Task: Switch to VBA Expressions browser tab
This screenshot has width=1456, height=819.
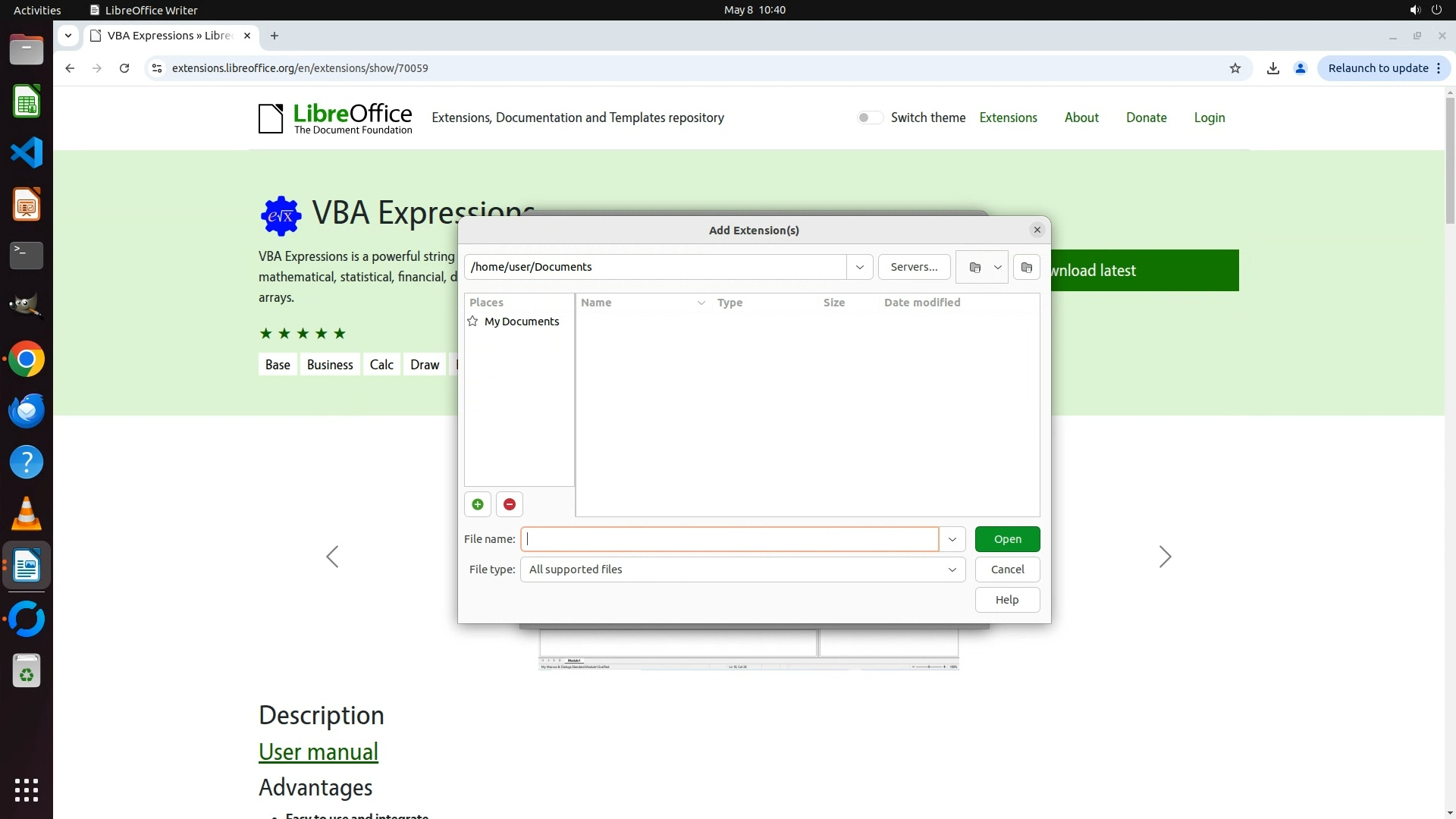Action: [170, 36]
